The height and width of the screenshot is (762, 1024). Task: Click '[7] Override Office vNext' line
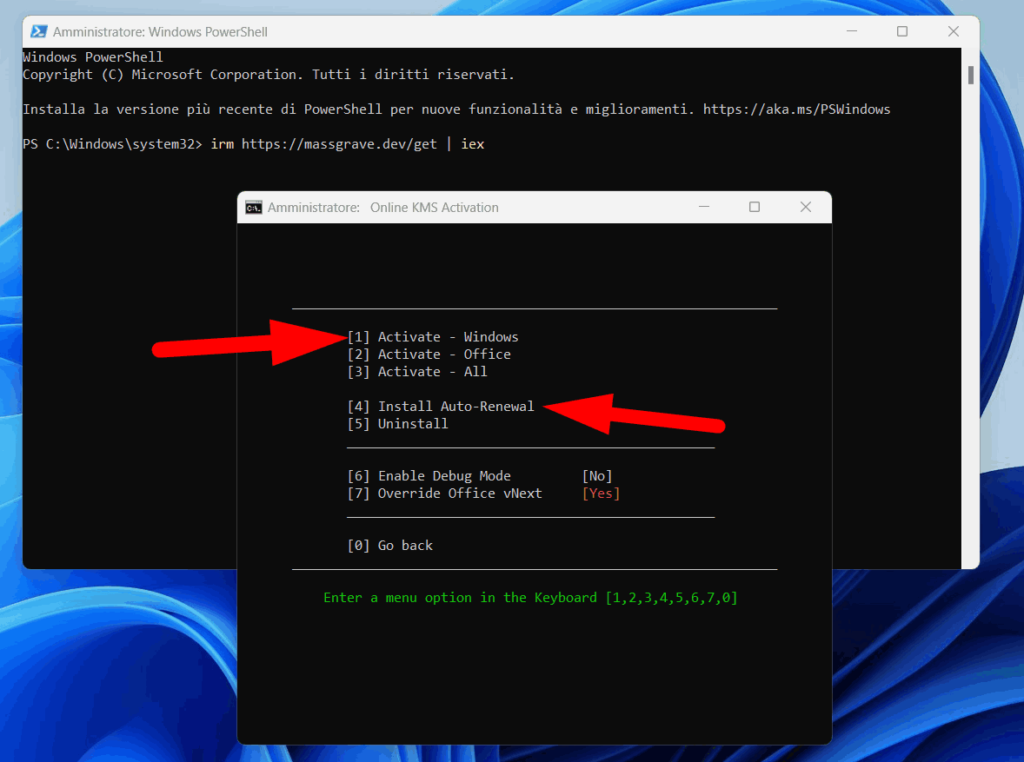pyautogui.click(x=445, y=494)
